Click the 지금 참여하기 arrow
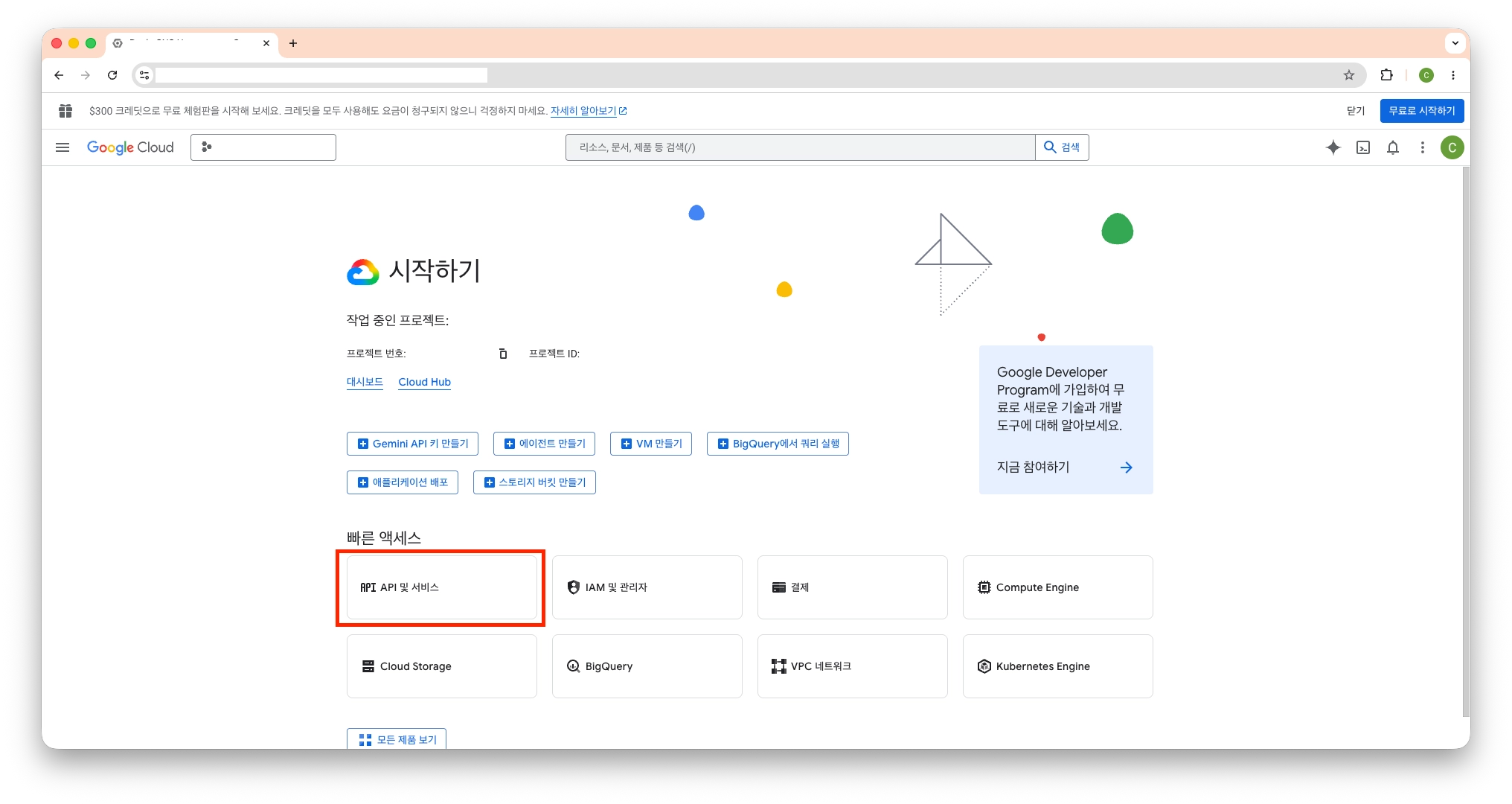The image size is (1512, 804). click(x=1127, y=468)
